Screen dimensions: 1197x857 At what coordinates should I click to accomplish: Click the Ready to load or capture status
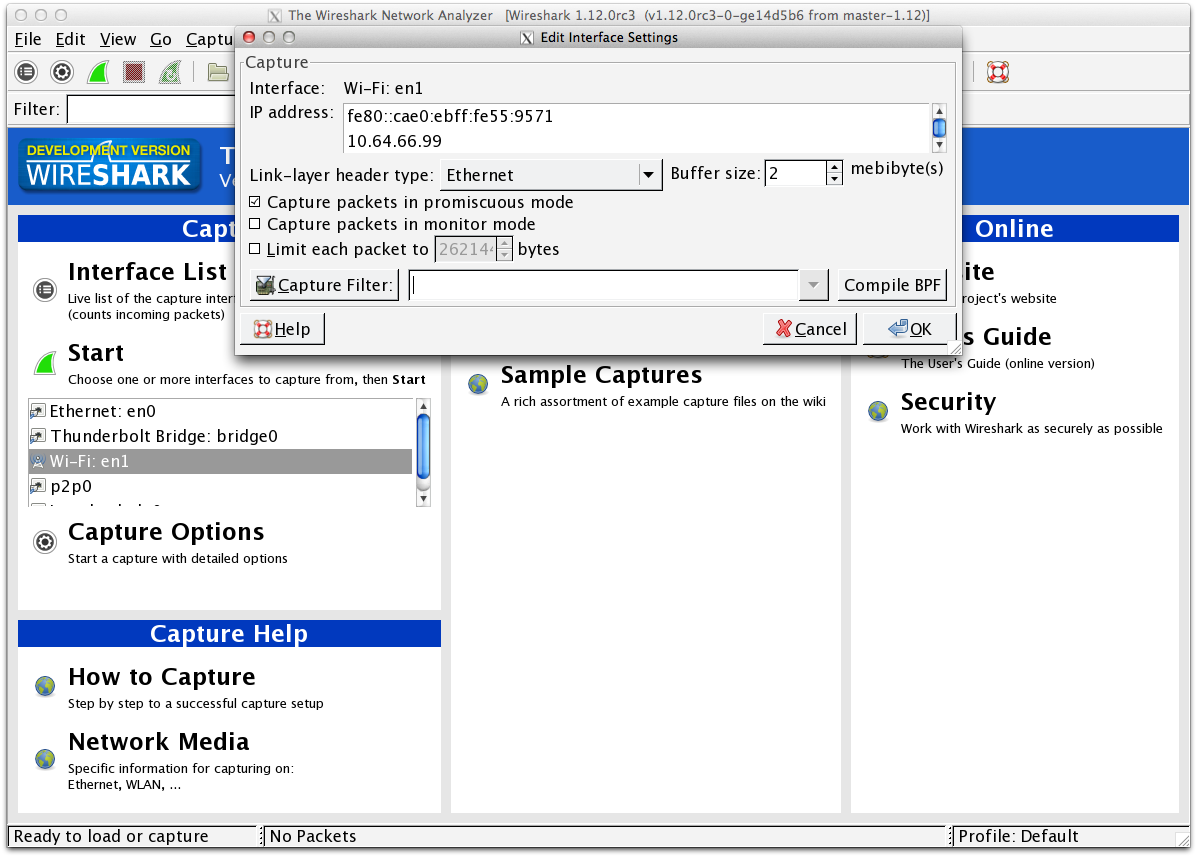tap(111, 836)
